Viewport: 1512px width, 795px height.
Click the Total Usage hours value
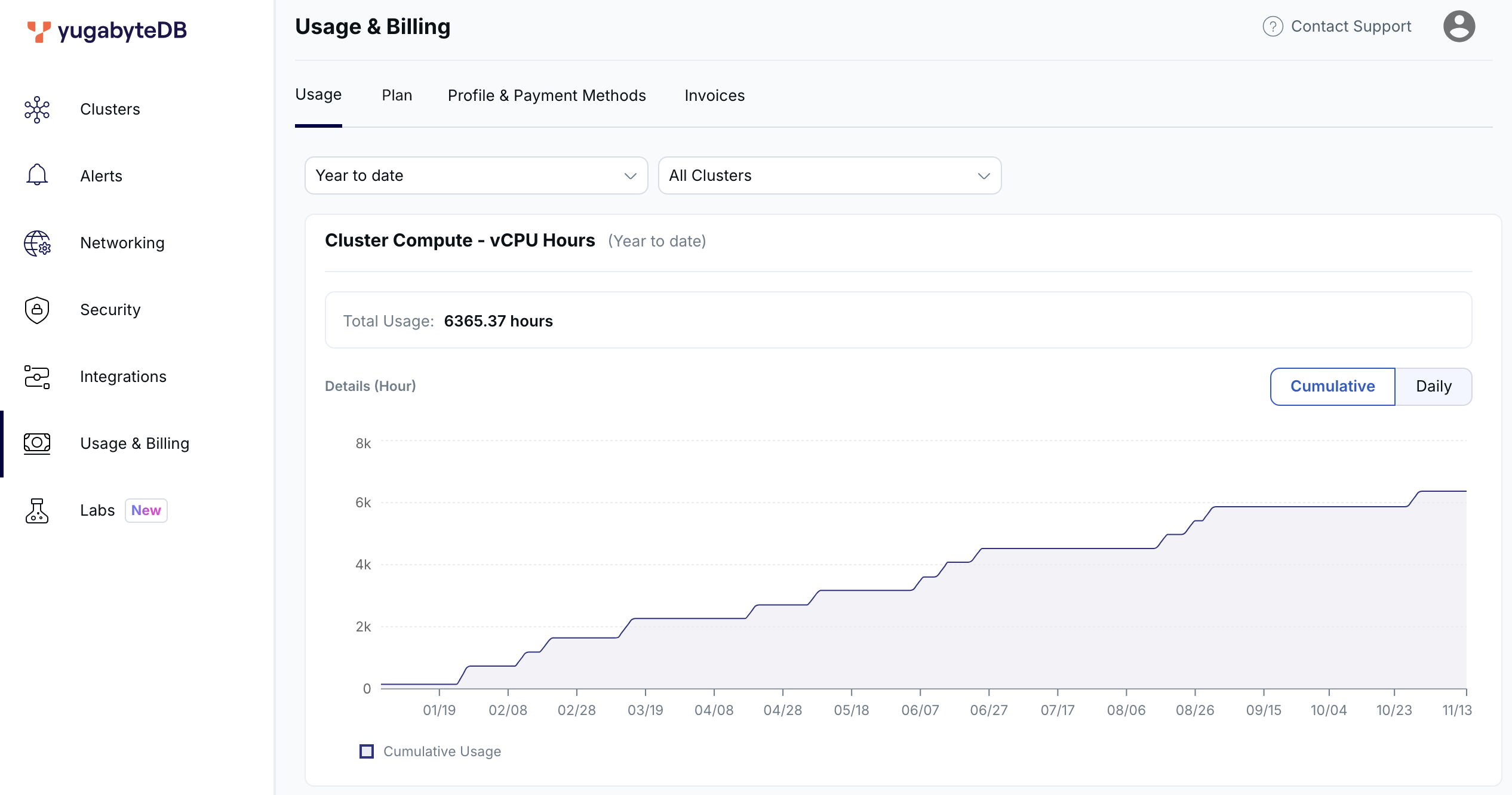click(x=499, y=321)
